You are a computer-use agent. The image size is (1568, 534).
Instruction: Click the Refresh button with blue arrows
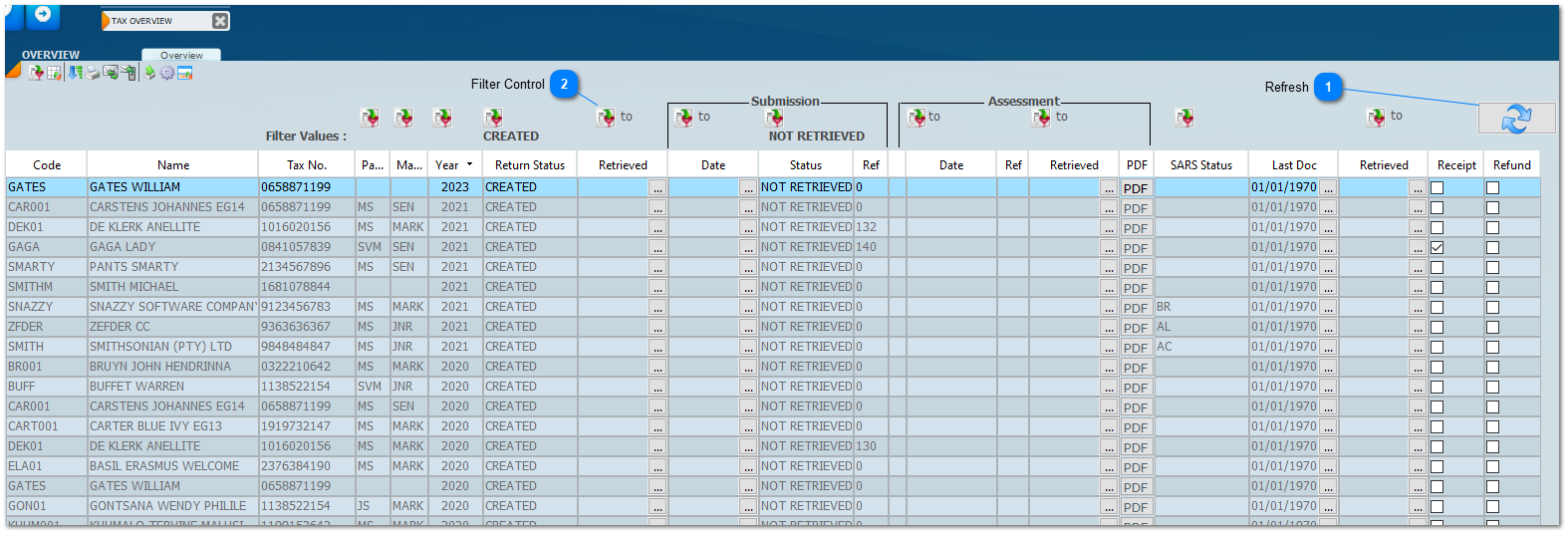tap(1515, 119)
